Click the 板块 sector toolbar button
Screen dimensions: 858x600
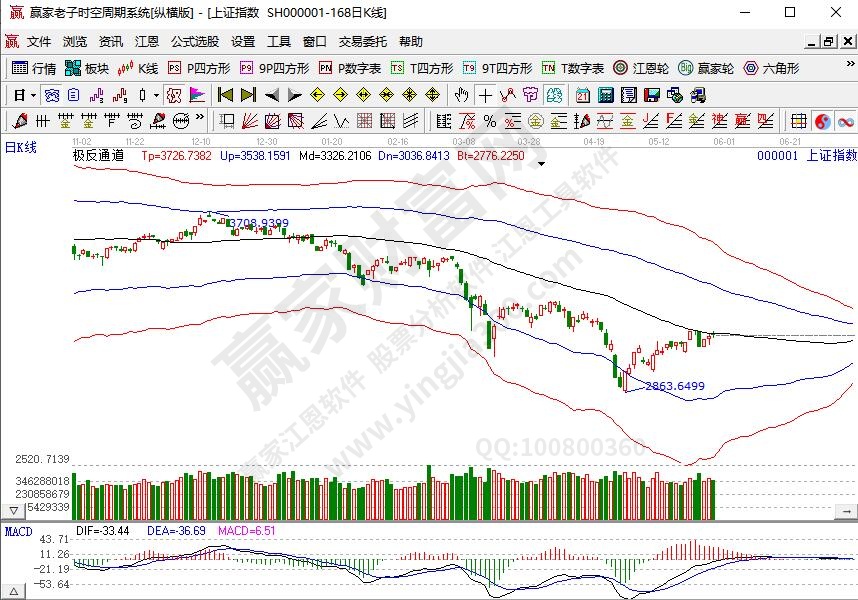(x=87, y=69)
